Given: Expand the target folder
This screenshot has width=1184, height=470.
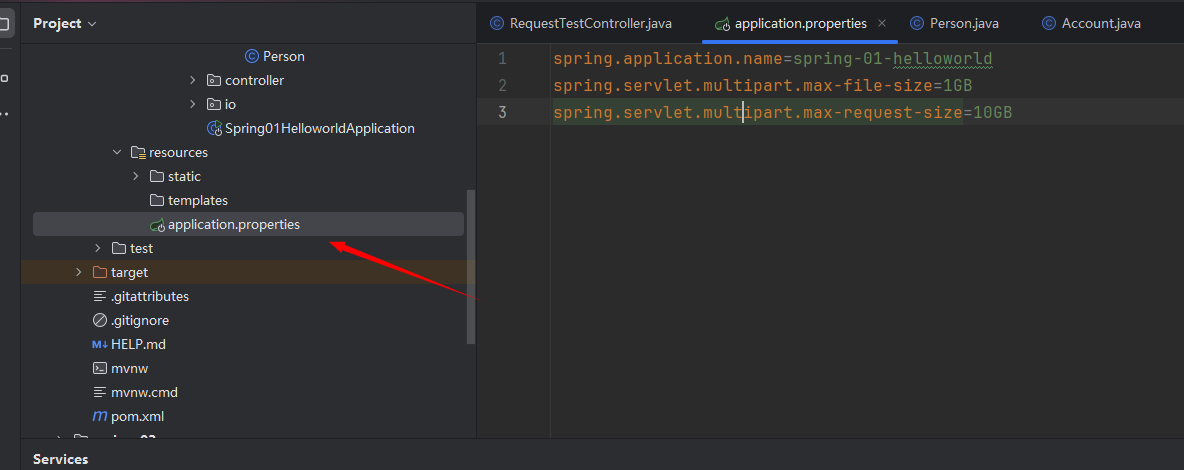Looking at the screenshot, I should pyautogui.click(x=79, y=272).
